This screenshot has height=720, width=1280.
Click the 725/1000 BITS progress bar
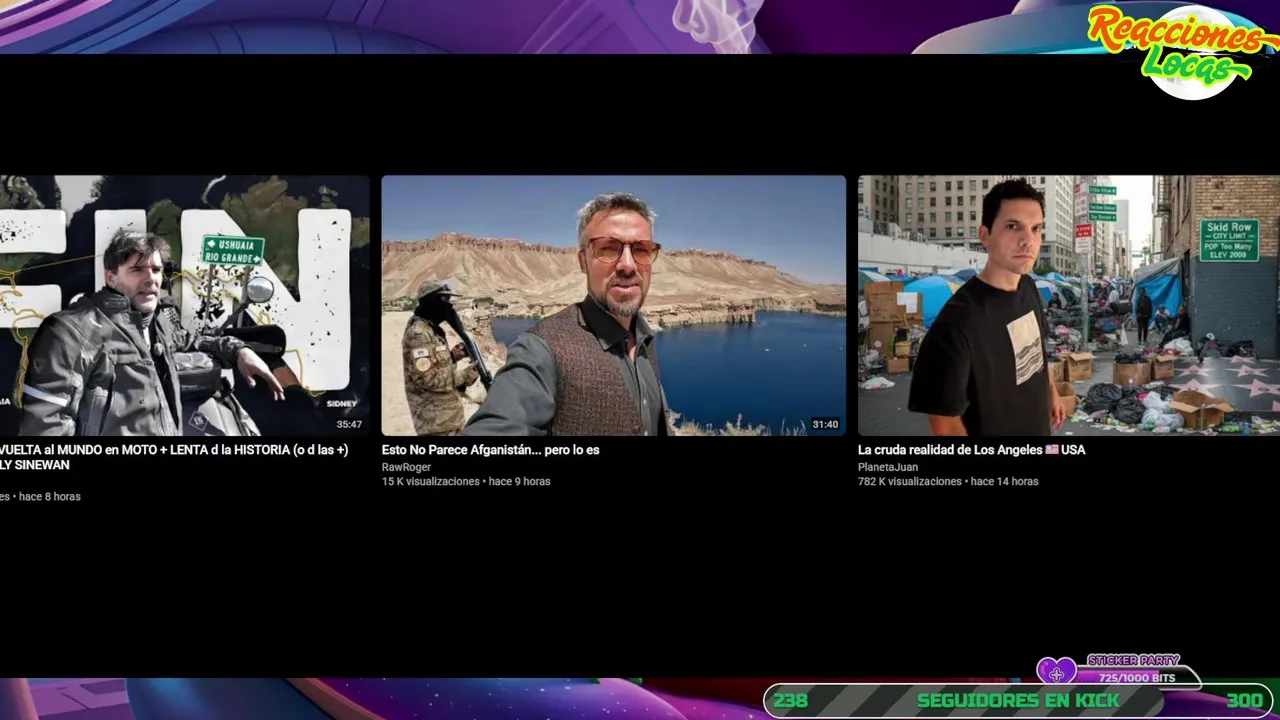[x=1137, y=678]
